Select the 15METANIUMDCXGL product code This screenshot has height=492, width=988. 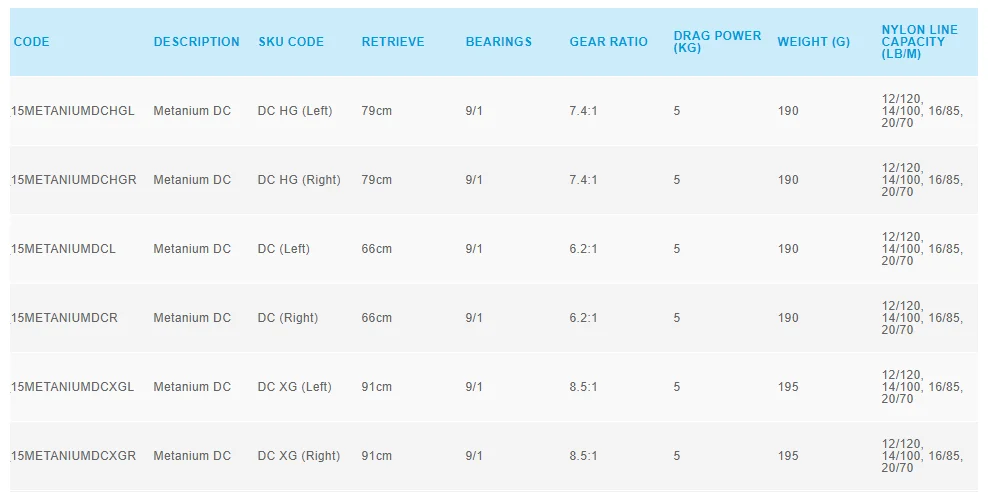pos(73,387)
